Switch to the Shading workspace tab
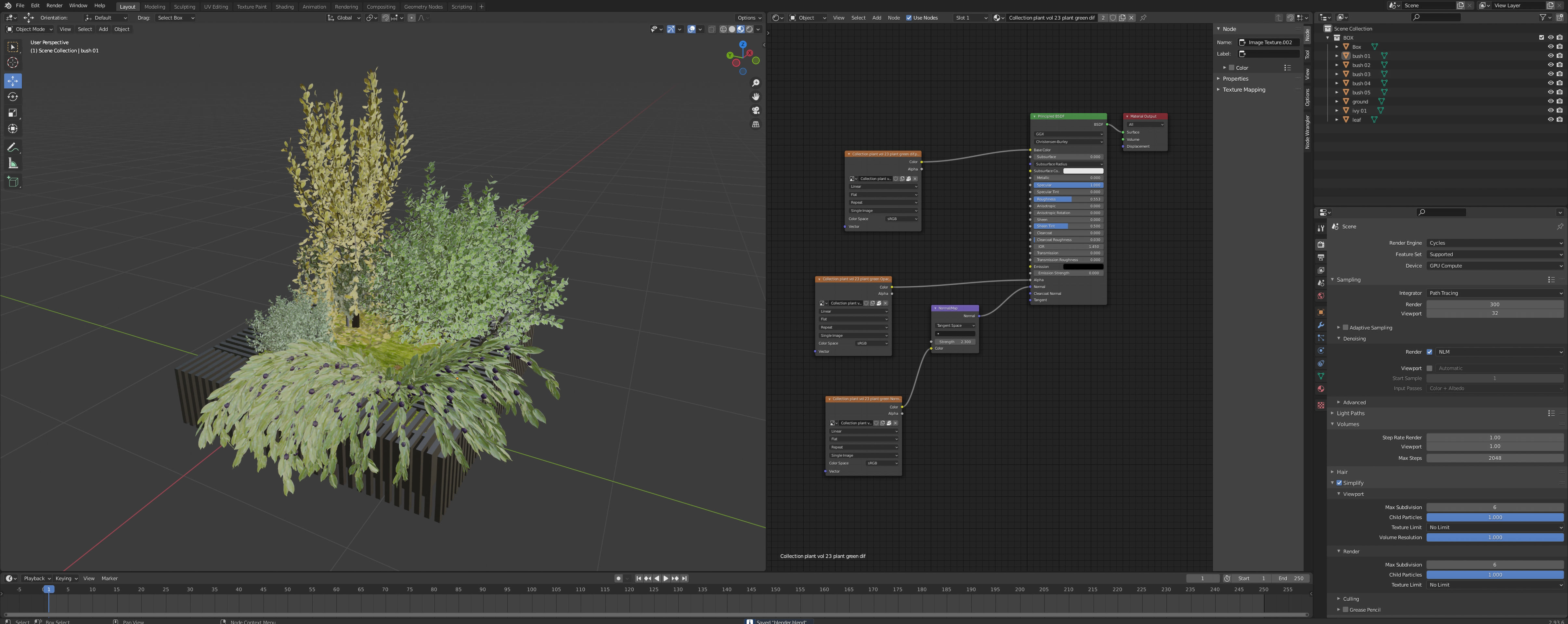This screenshot has width=1568, height=624. point(284,7)
